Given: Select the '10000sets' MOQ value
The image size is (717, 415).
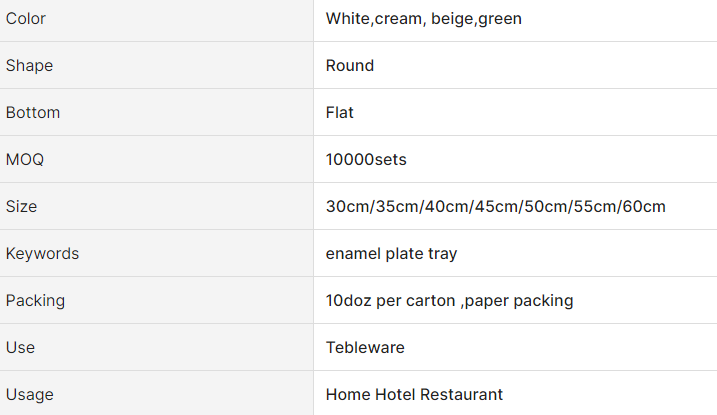Looking at the screenshot, I should [366, 160].
